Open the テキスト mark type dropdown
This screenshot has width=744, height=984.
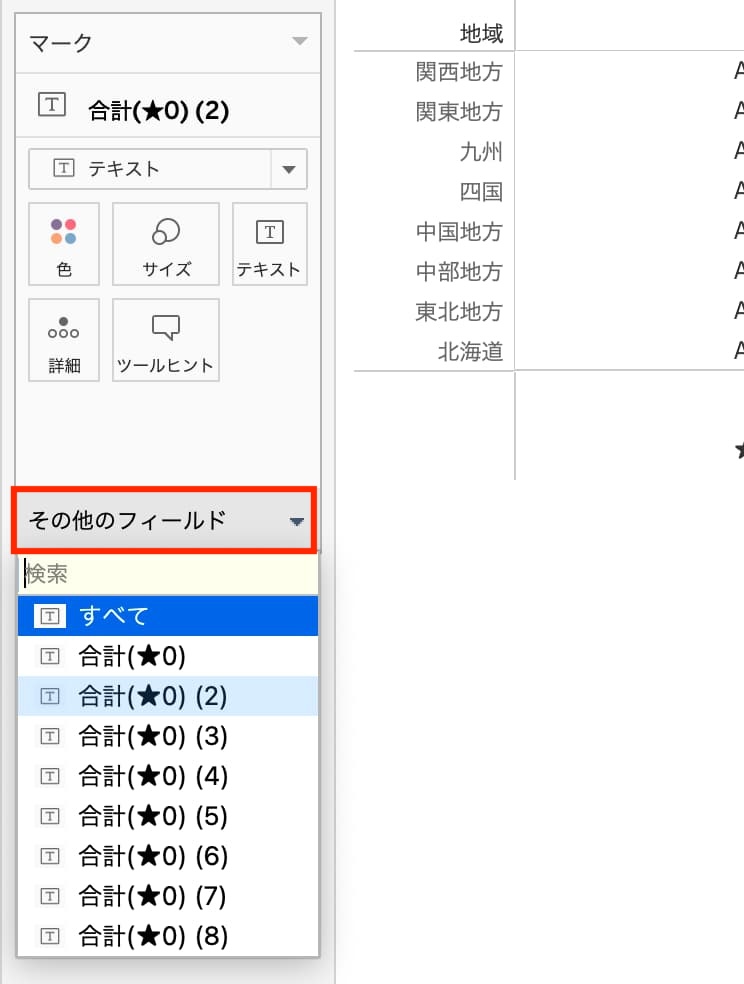pyautogui.click(x=289, y=170)
